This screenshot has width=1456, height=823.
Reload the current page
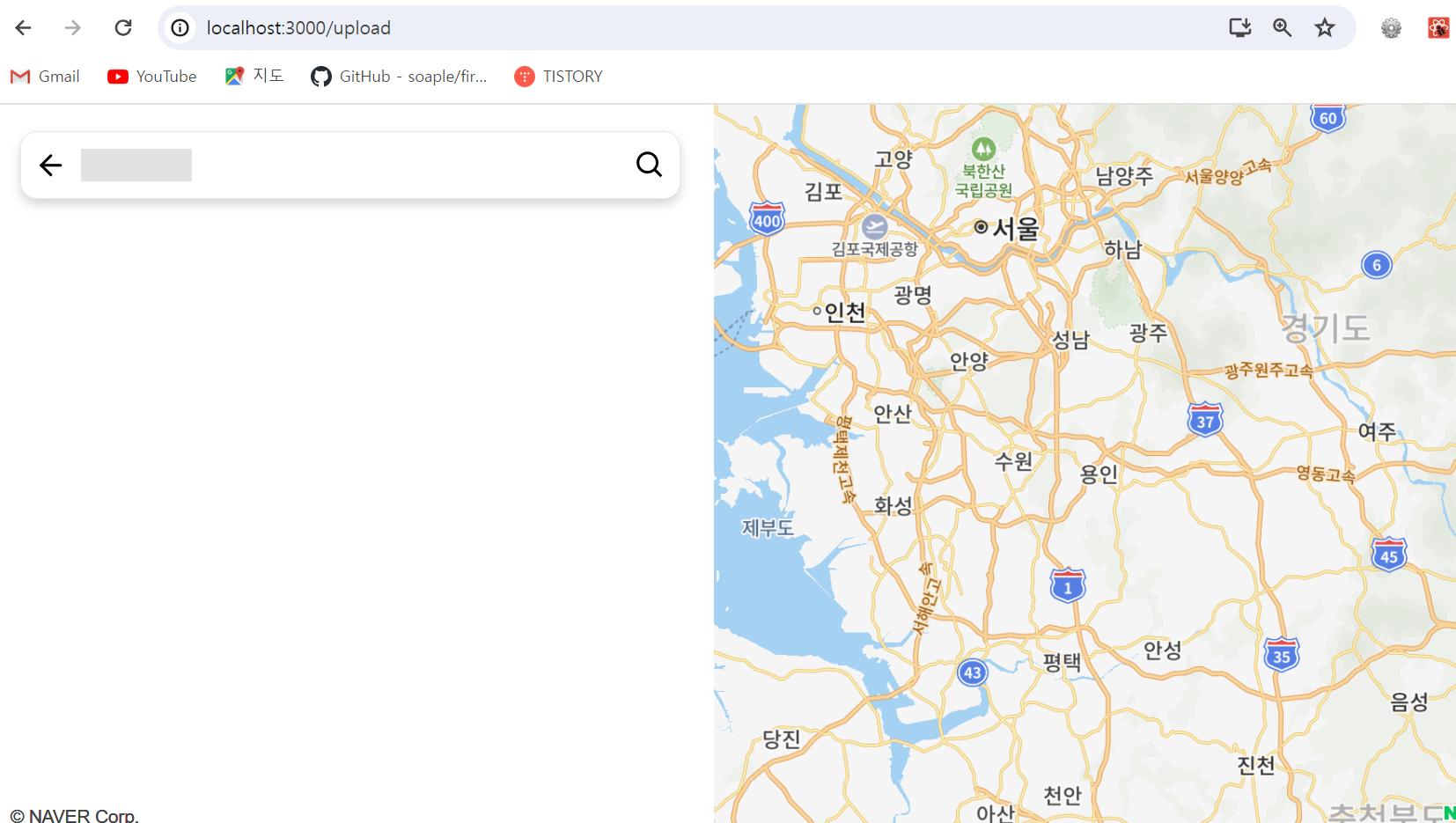[x=123, y=28]
